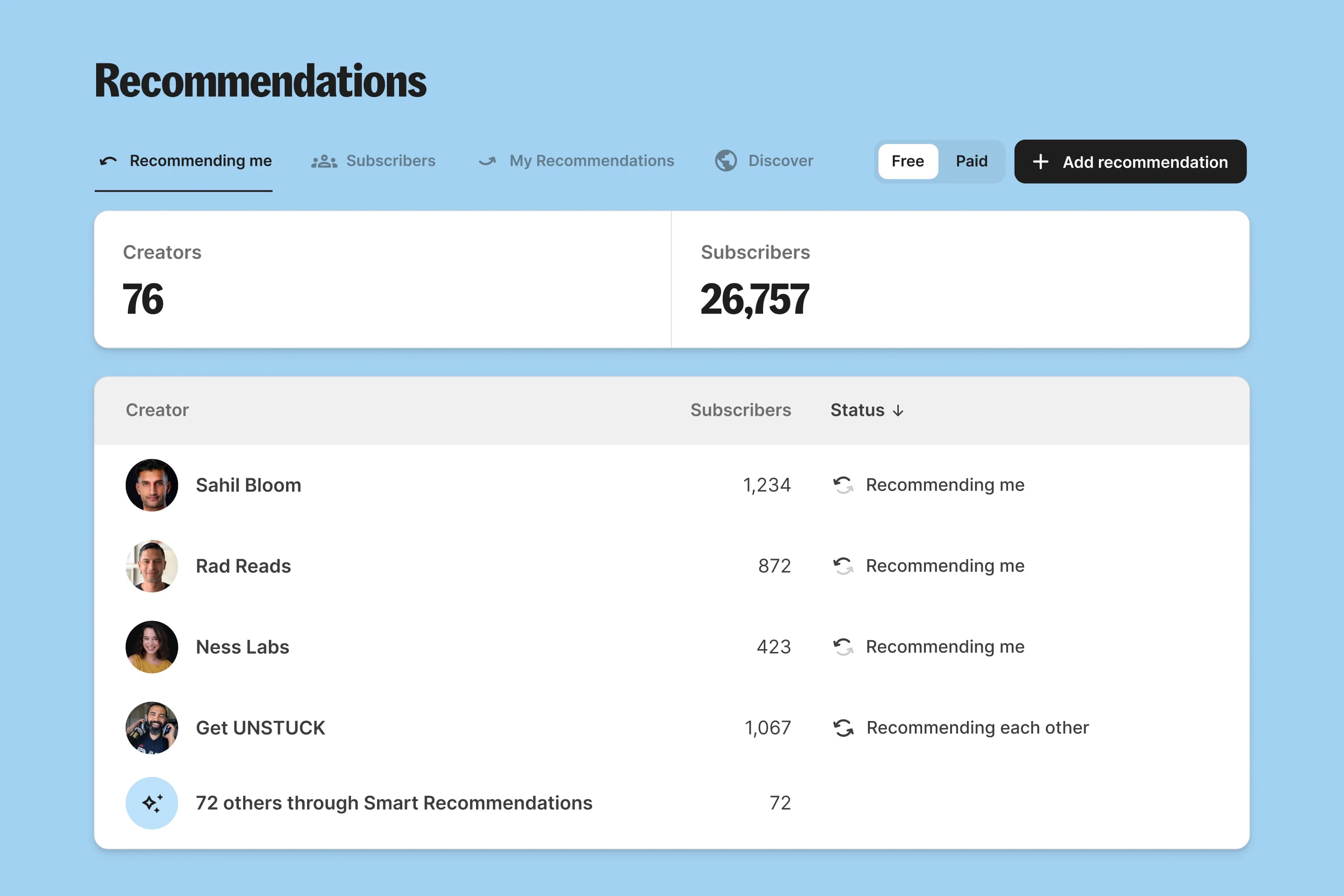Toggle the Status column sort arrow
Screen dimensions: 1344x896
pyautogui.click(x=899, y=410)
